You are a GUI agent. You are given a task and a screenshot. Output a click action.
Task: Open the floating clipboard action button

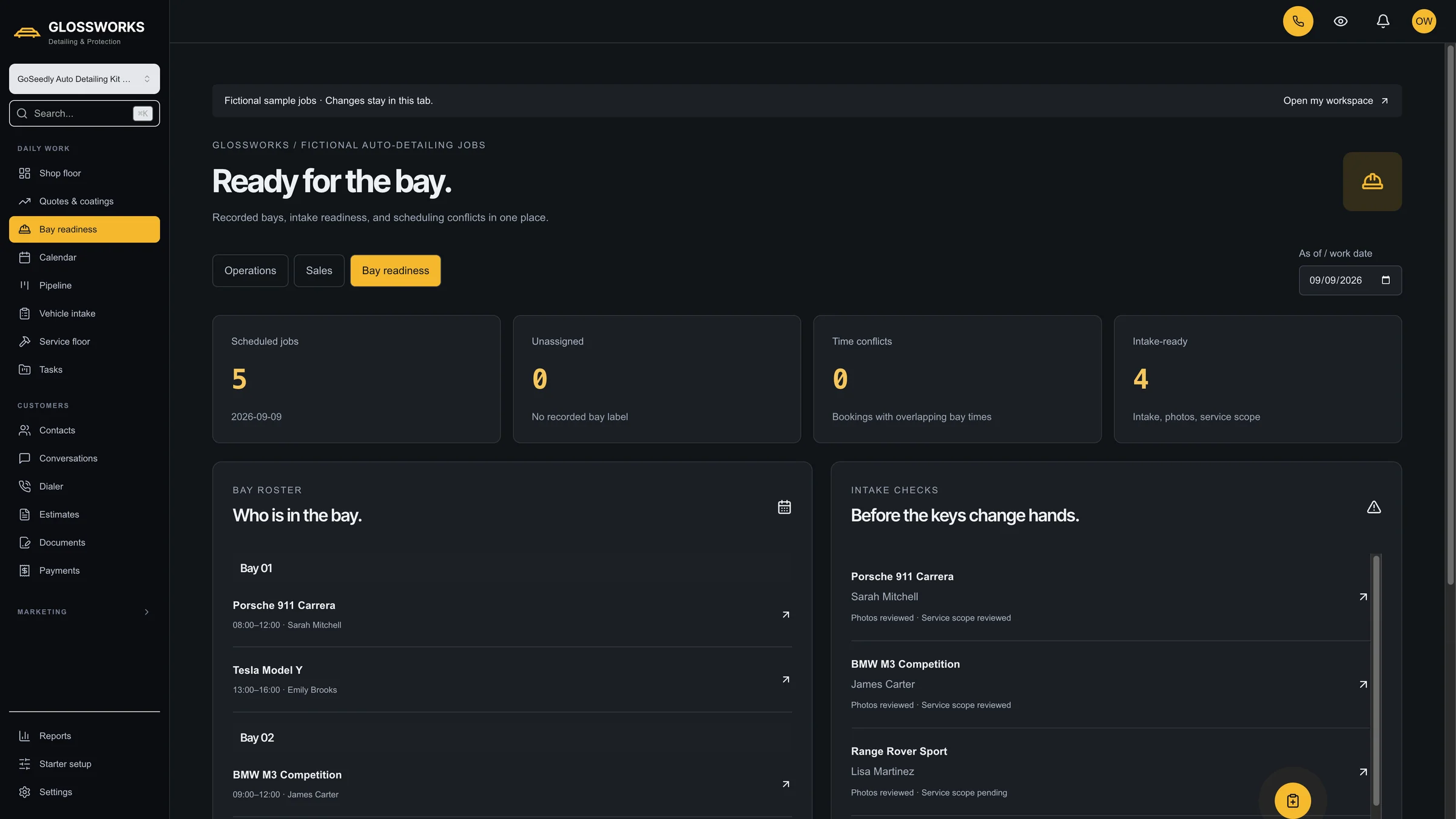(1292, 801)
